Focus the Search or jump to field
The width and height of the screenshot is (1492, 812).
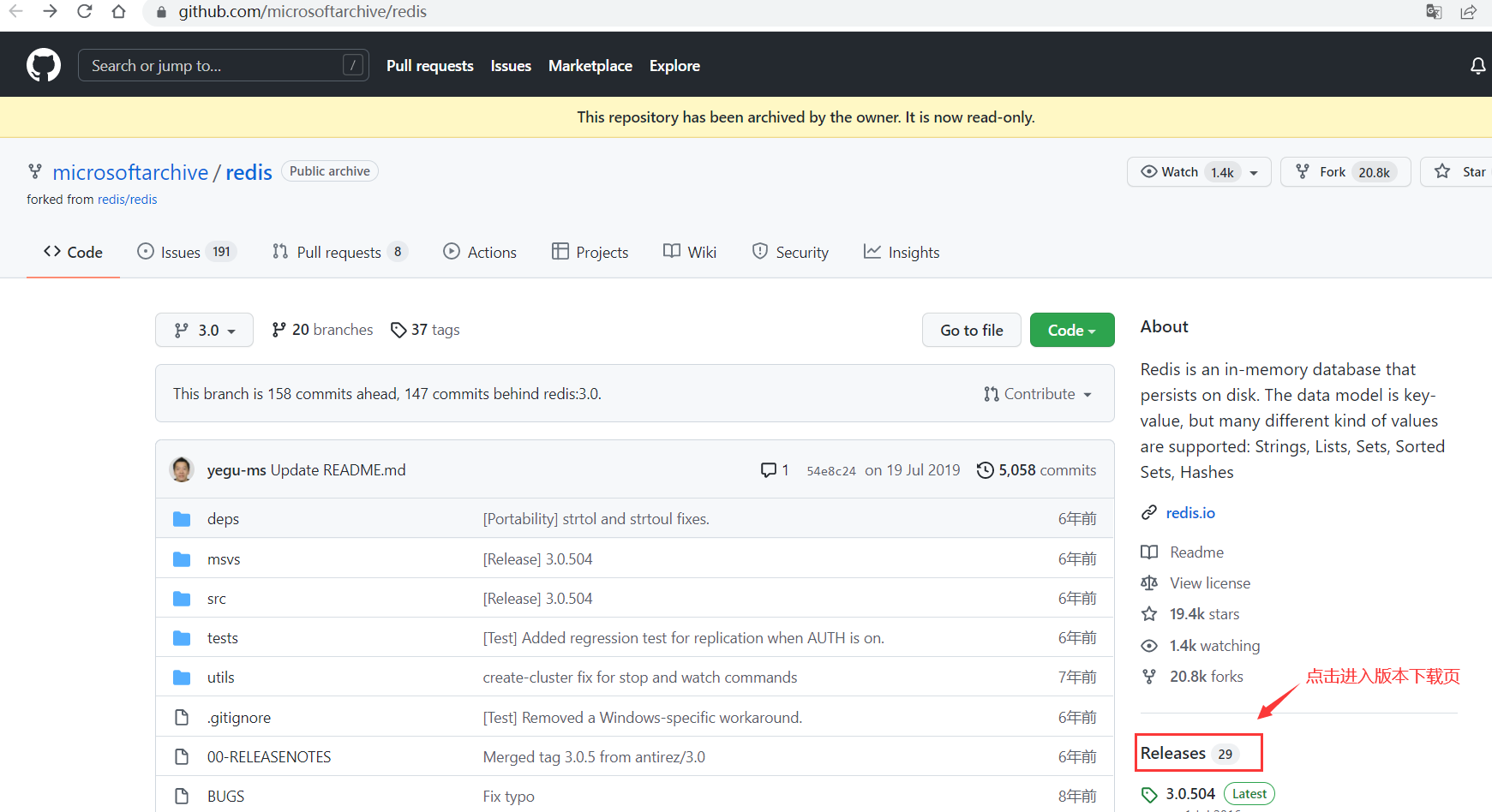point(224,65)
